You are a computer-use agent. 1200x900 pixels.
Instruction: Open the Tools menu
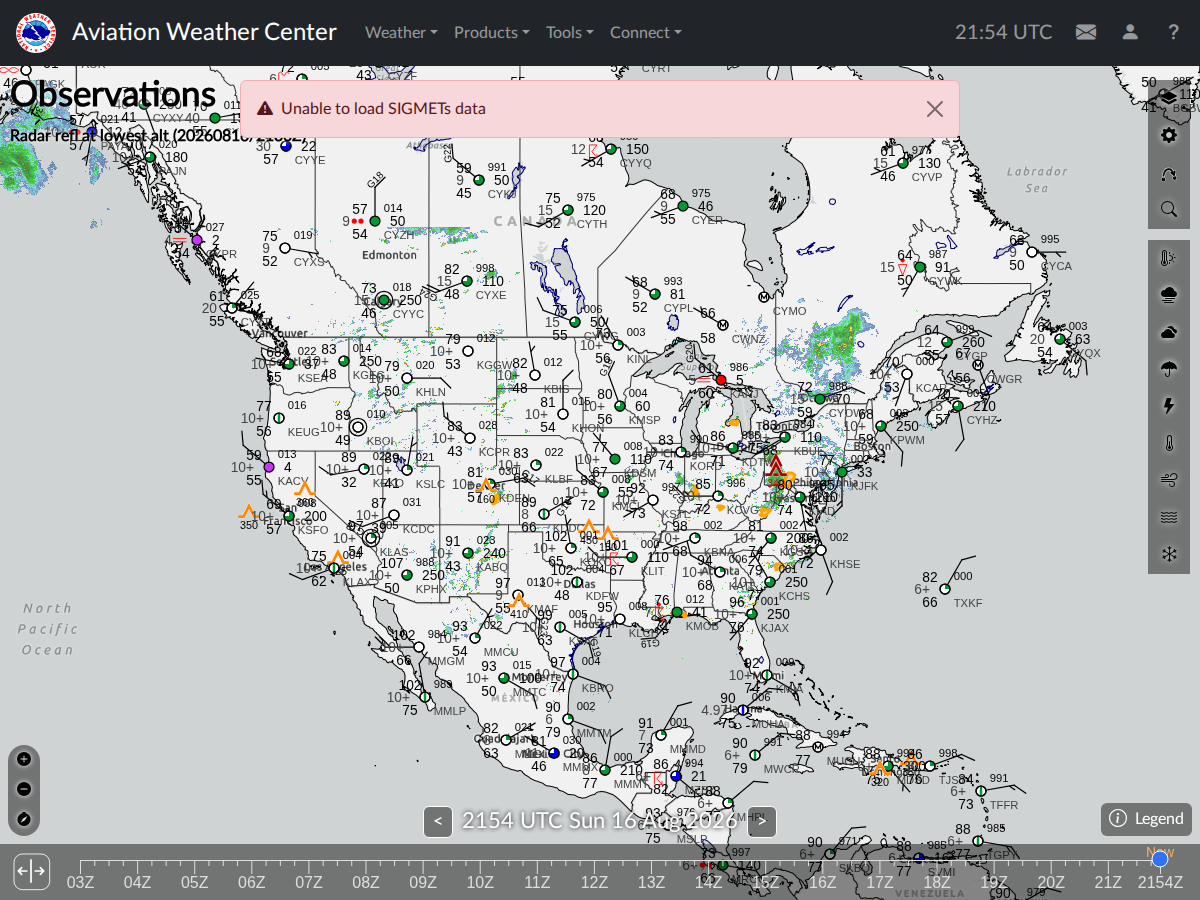coord(569,32)
